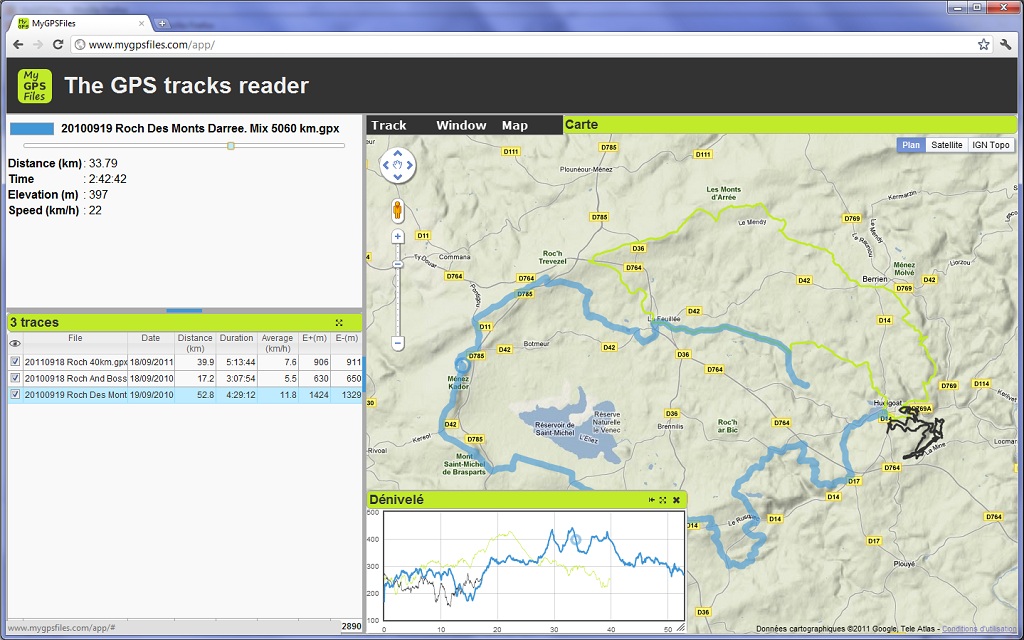
Task: Select the 20110918 Roch 40km.gpx file name
Action: coord(76,362)
